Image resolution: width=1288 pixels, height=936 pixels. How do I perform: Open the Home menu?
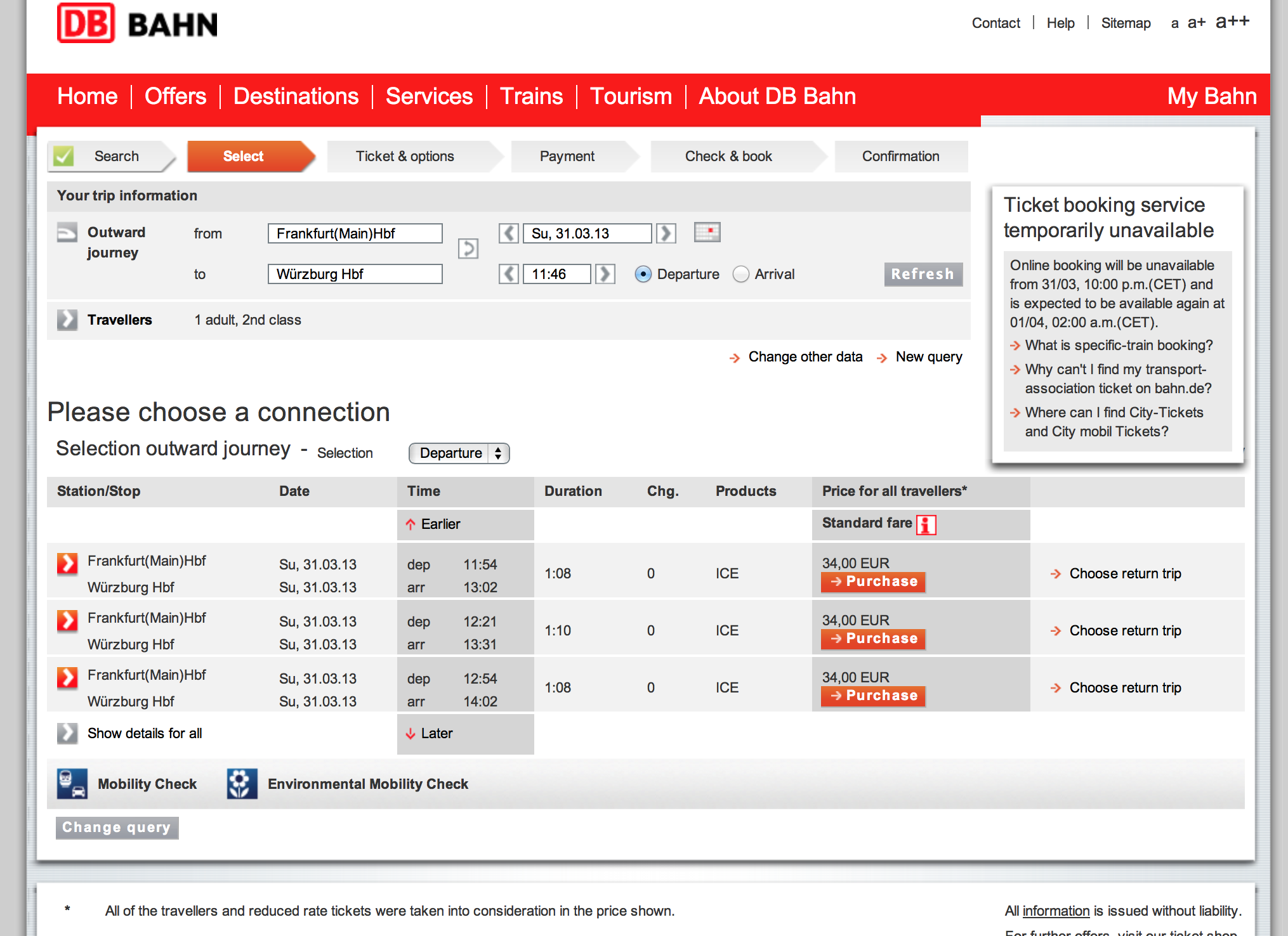click(x=88, y=96)
